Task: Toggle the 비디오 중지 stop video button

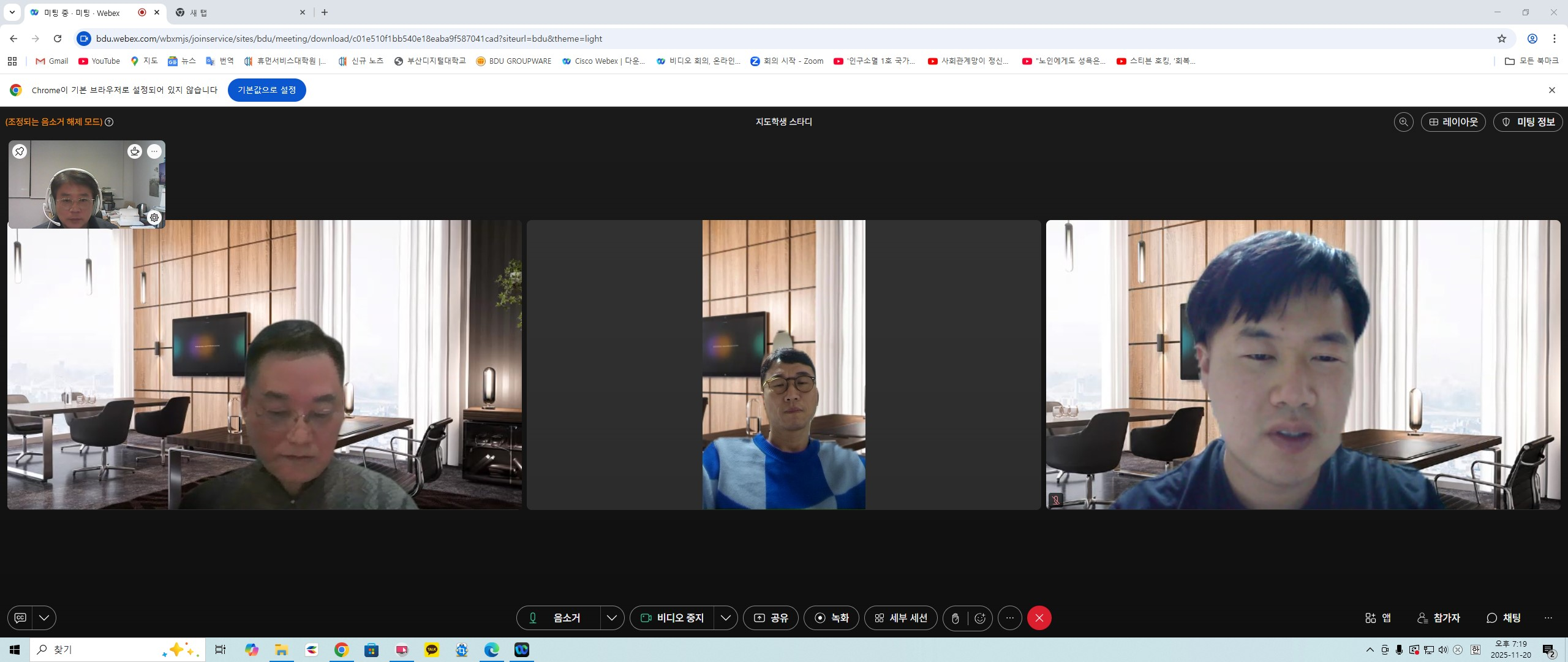Action: [x=672, y=618]
